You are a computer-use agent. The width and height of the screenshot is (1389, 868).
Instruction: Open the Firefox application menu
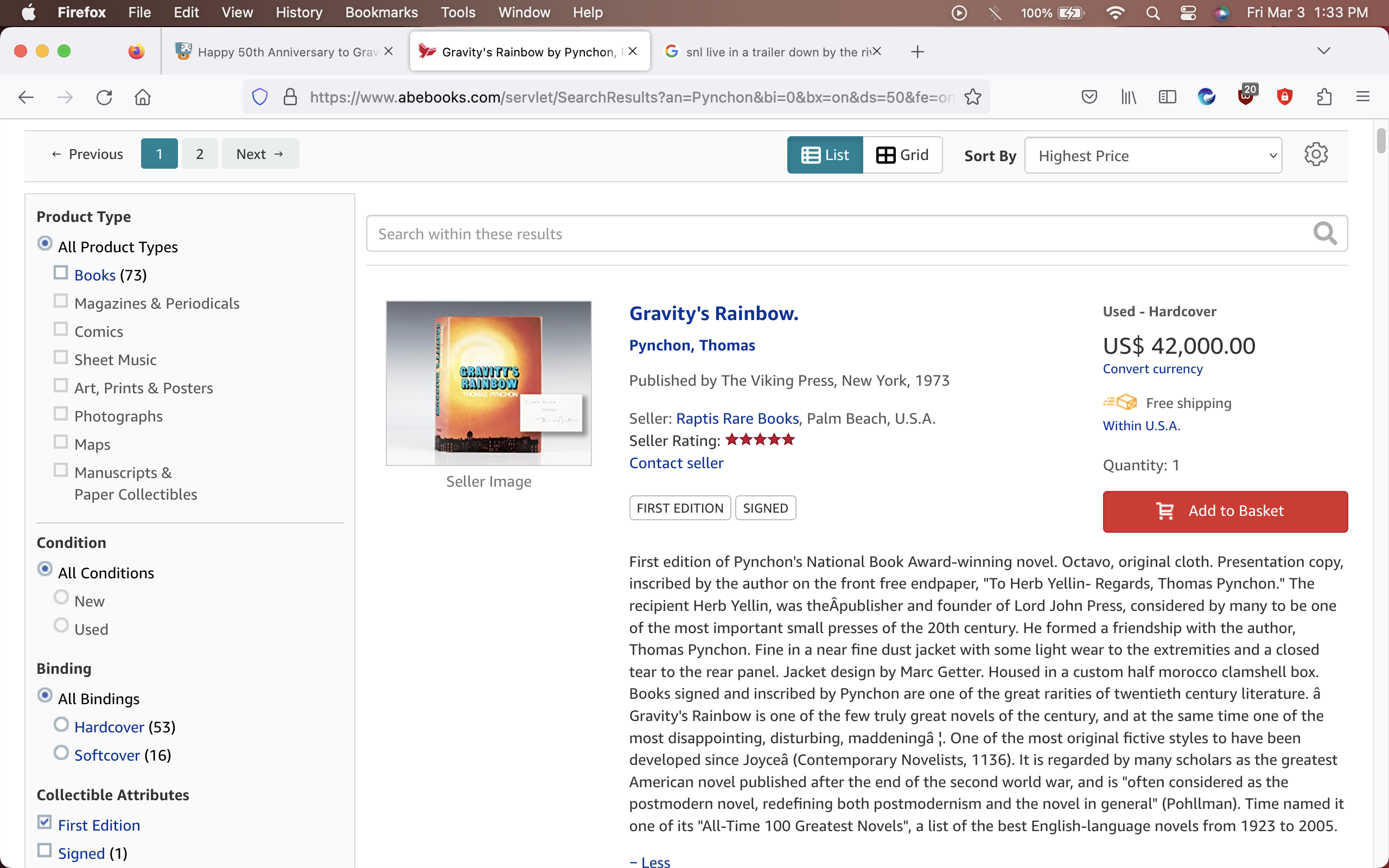click(x=1362, y=97)
